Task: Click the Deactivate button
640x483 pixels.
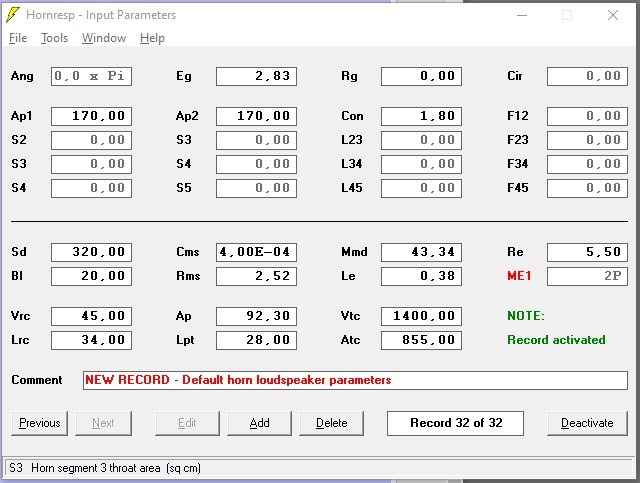Action: pyautogui.click(x=587, y=423)
